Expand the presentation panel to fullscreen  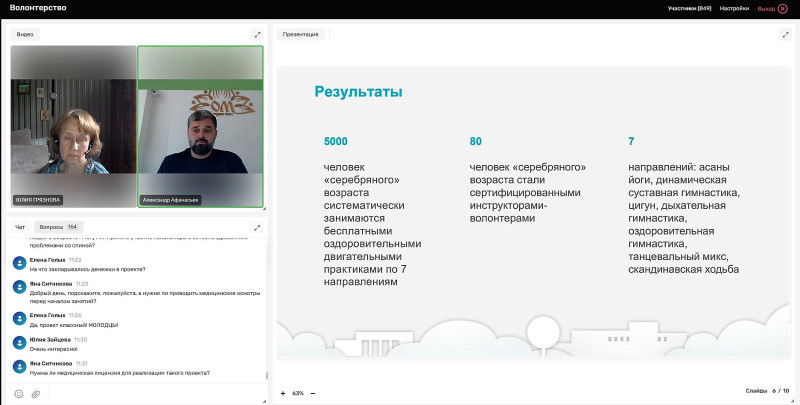(x=785, y=35)
